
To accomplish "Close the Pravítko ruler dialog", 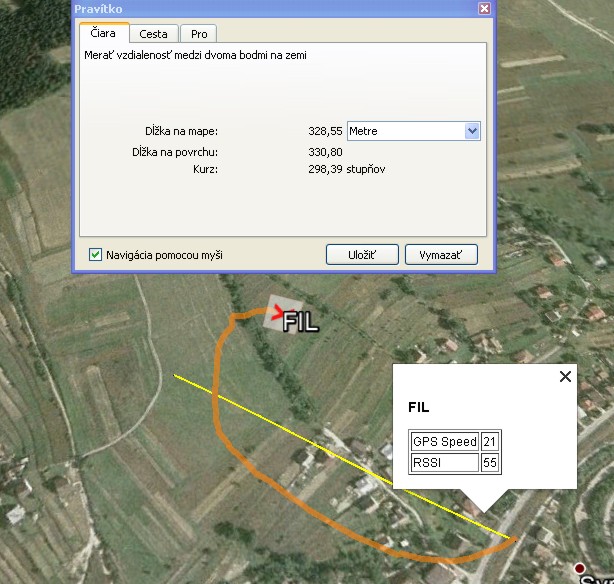I will pyautogui.click(x=484, y=8).
